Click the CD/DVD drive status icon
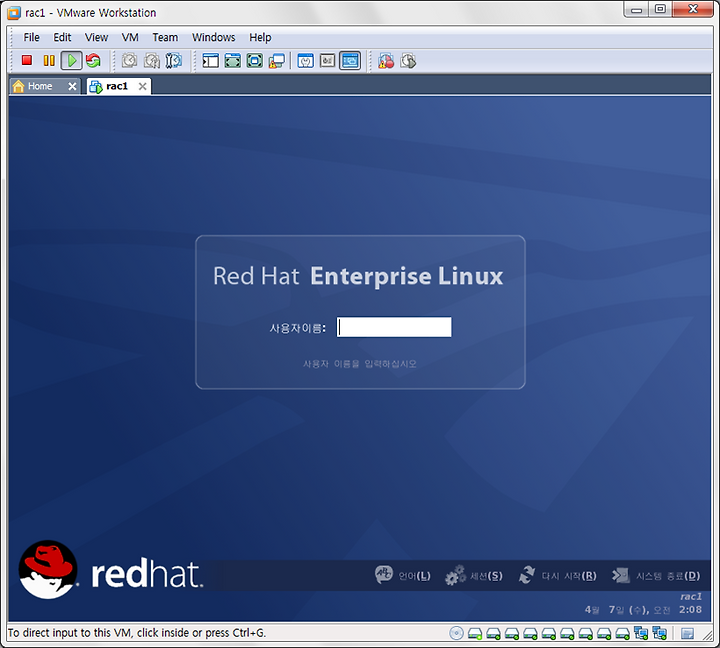Image resolution: width=720 pixels, height=648 pixels. 456,633
